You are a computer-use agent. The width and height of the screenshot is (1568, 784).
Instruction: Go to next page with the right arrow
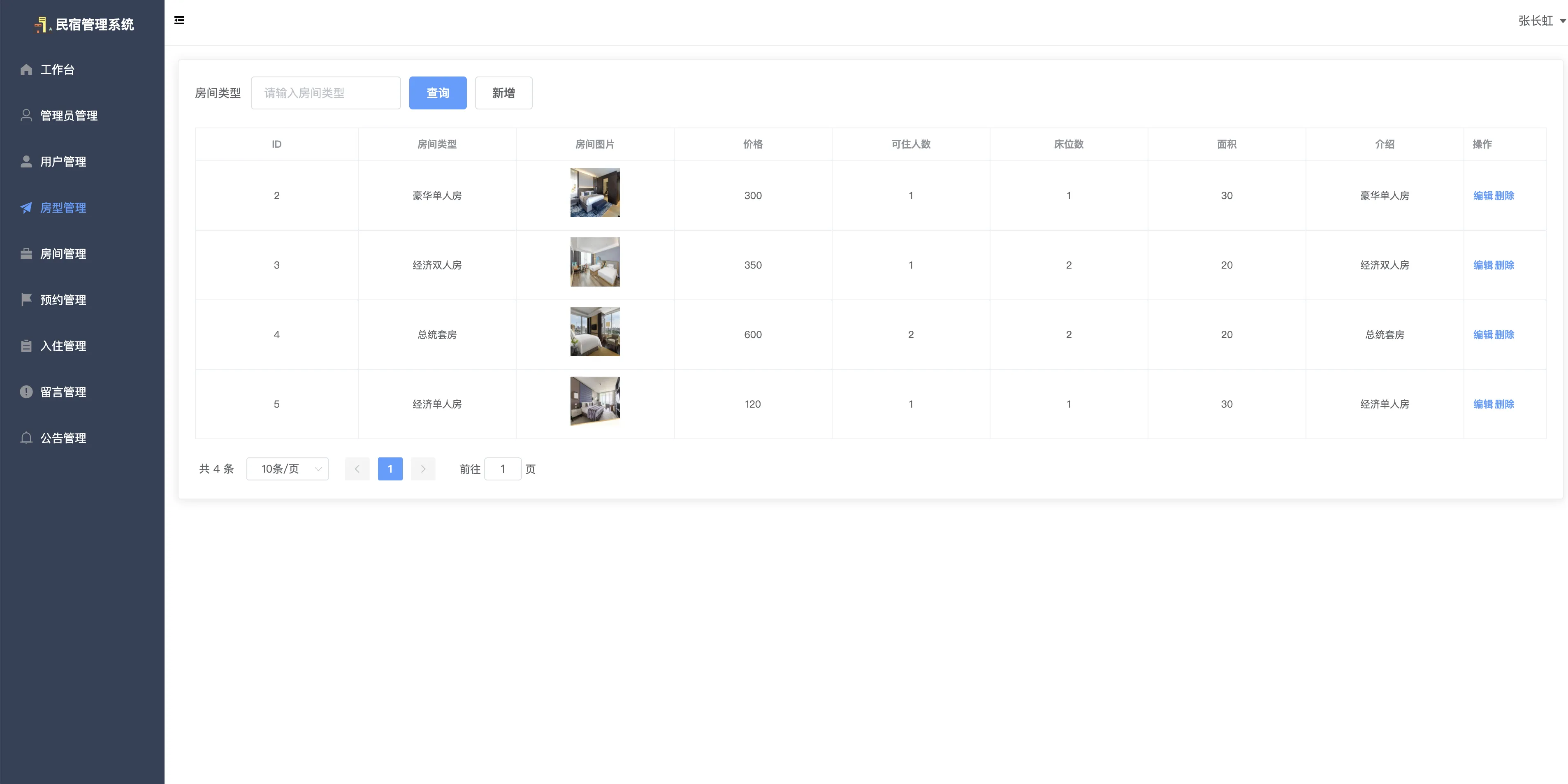pyautogui.click(x=423, y=469)
